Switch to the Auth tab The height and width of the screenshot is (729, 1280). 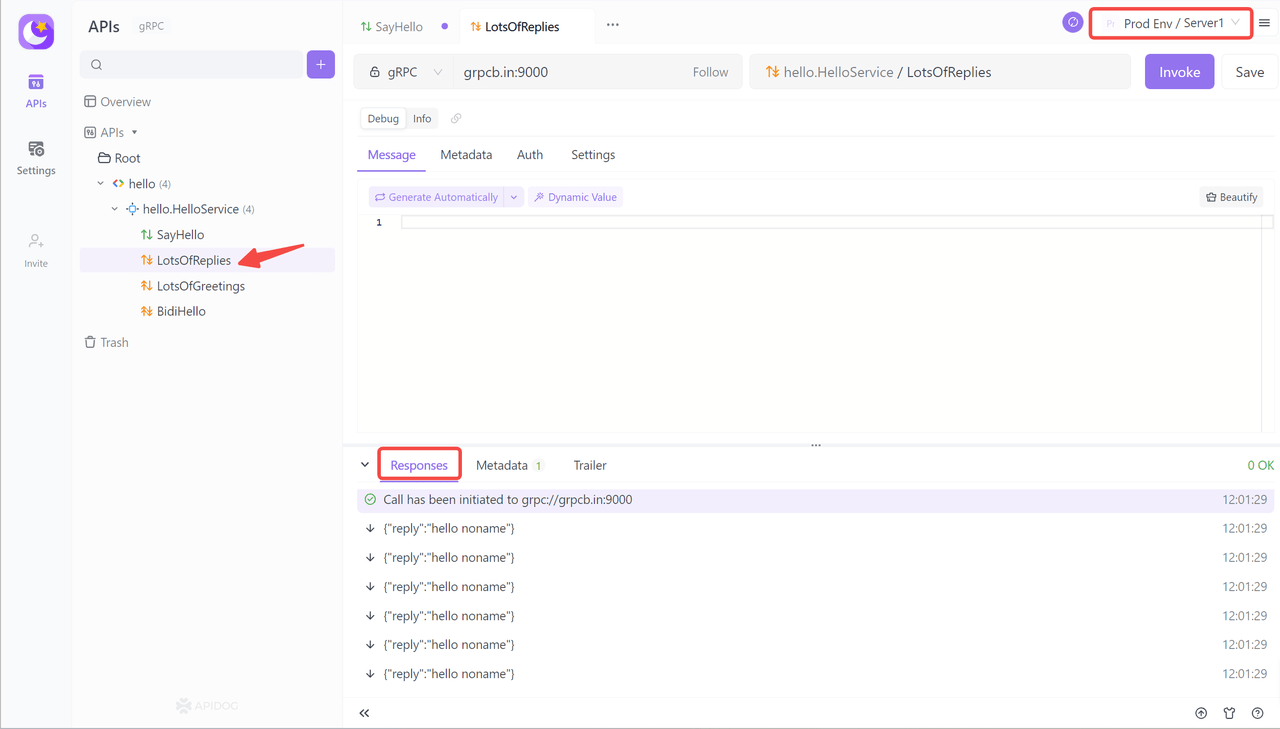pyautogui.click(x=529, y=154)
